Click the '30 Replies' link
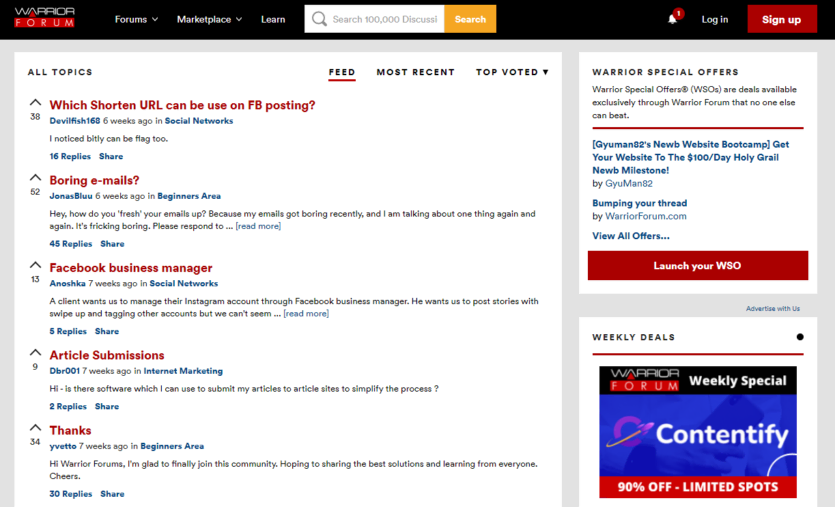This screenshot has width=835, height=507. click(x=71, y=494)
